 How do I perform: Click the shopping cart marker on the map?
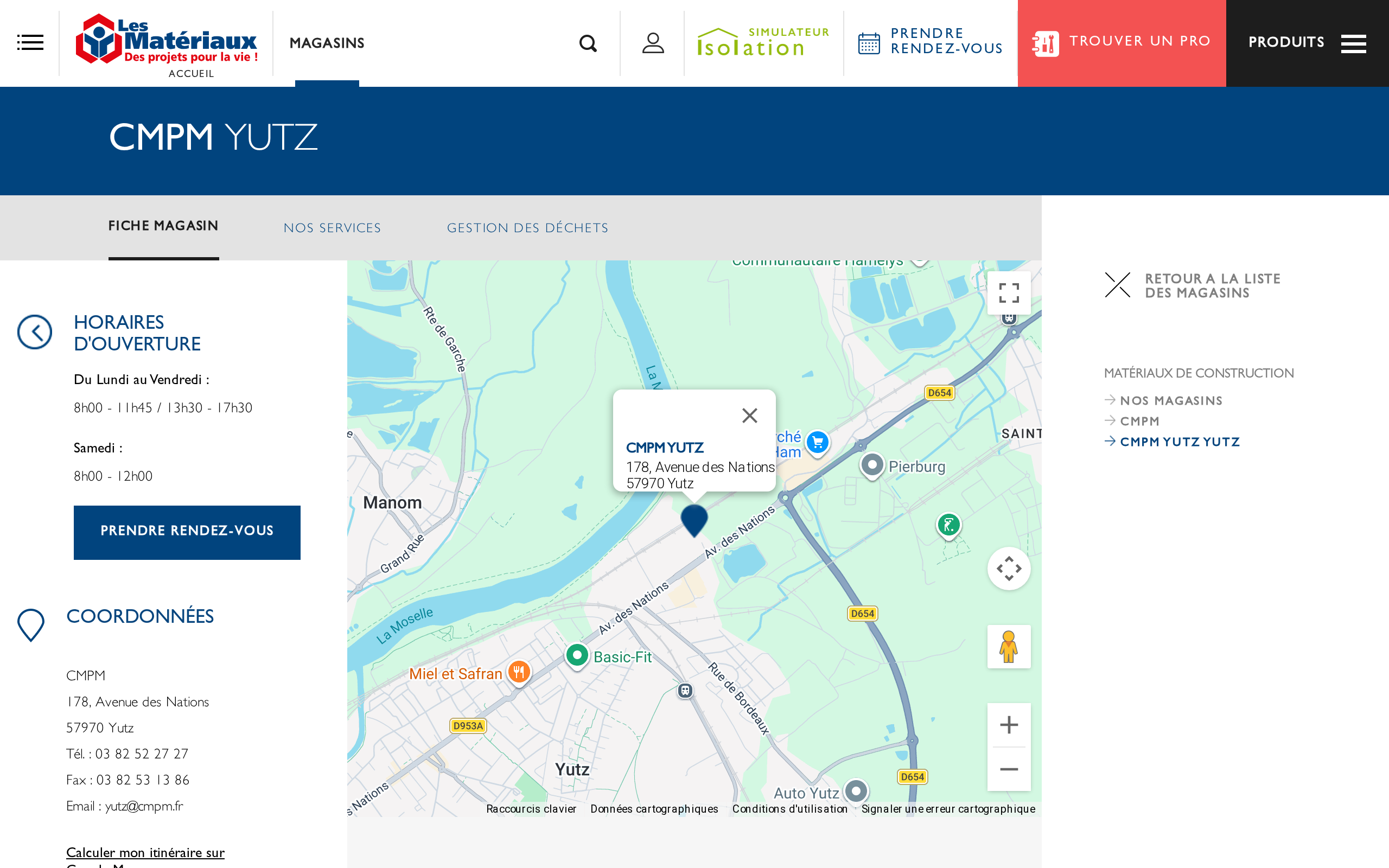(x=817, y=443)
